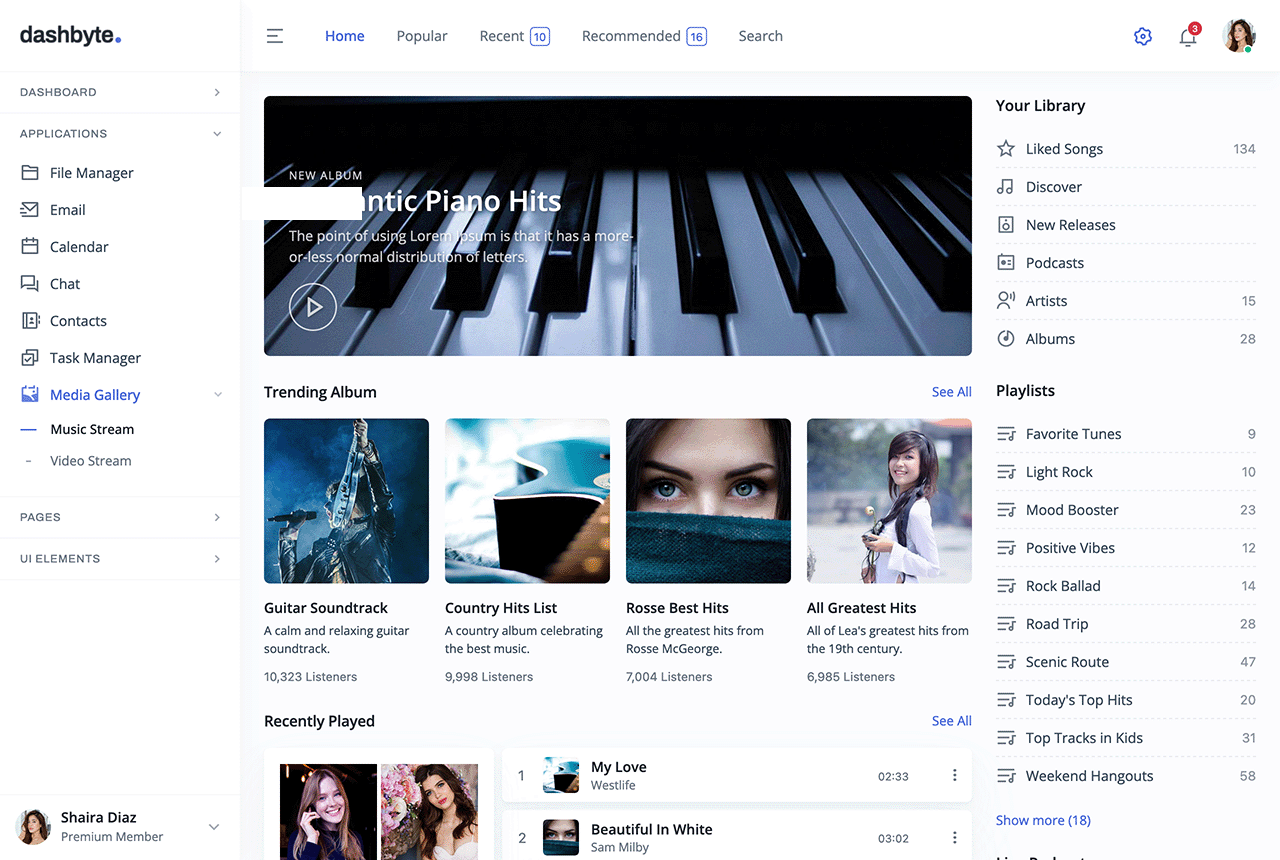Viewport: 1280px width, 860px height.
Task: Open options menu for My Love track
Action: click(x=954, y=775)
